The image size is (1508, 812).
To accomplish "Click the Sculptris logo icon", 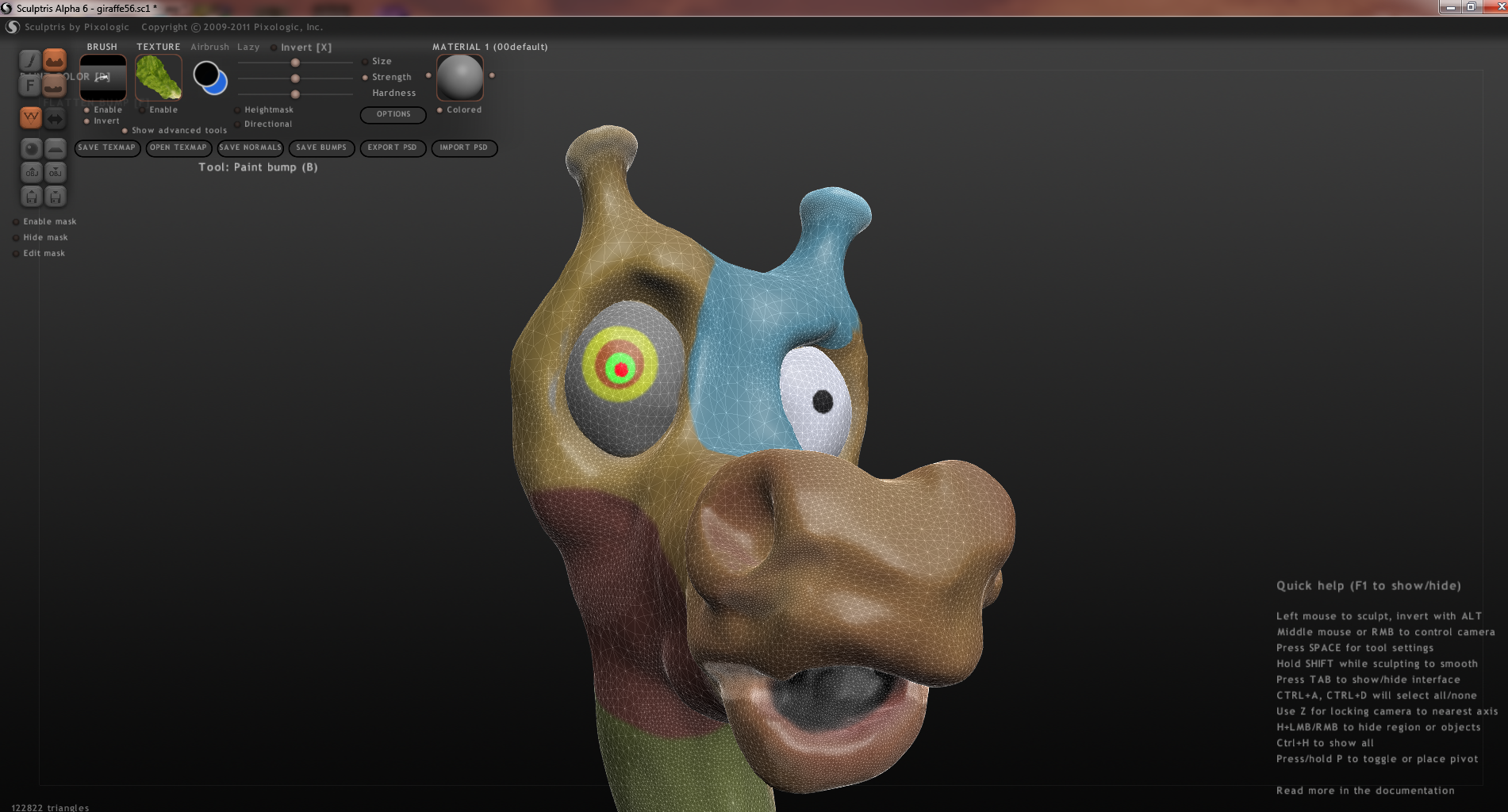I will (13, 27).
